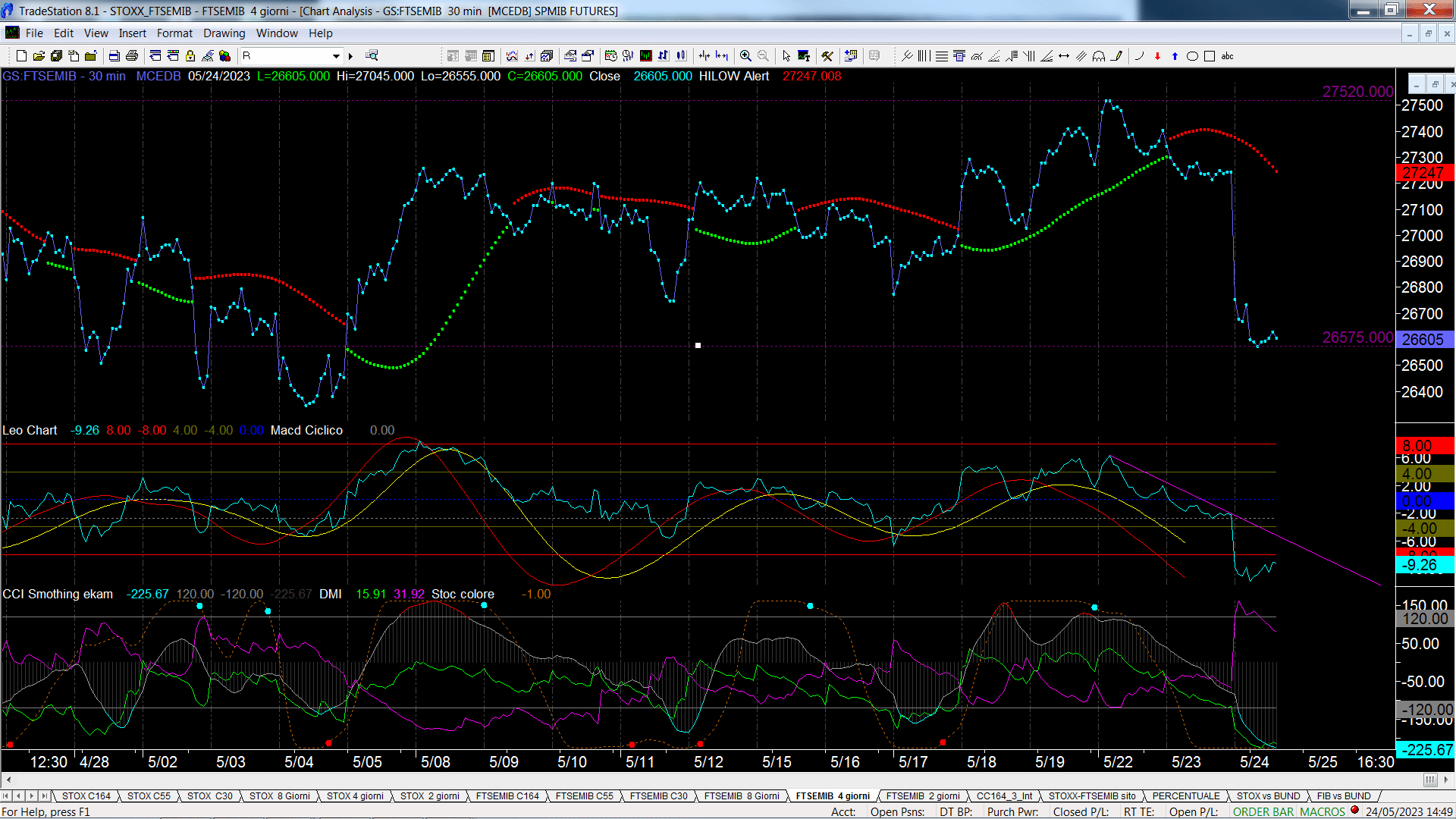The width and height of the screenshot is (1456, 819).
Task: Select the trendline drawing tool
Action: (907, 56)
